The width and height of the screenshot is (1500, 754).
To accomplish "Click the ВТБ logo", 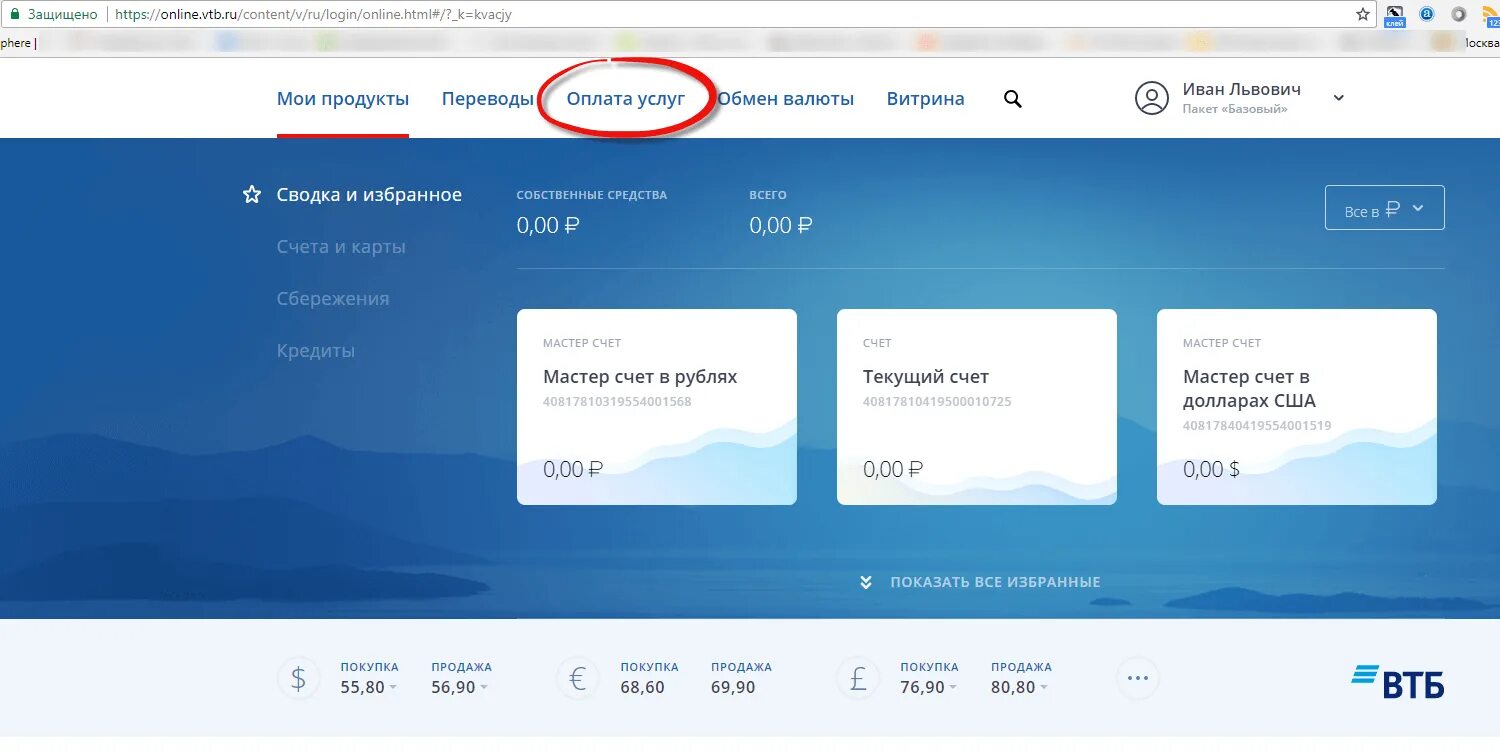I will click(x=1398, y=681).
